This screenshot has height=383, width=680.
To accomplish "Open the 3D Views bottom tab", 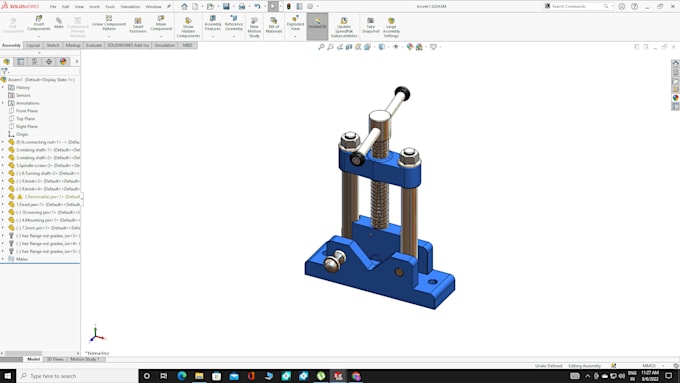I will coord(55,360).
